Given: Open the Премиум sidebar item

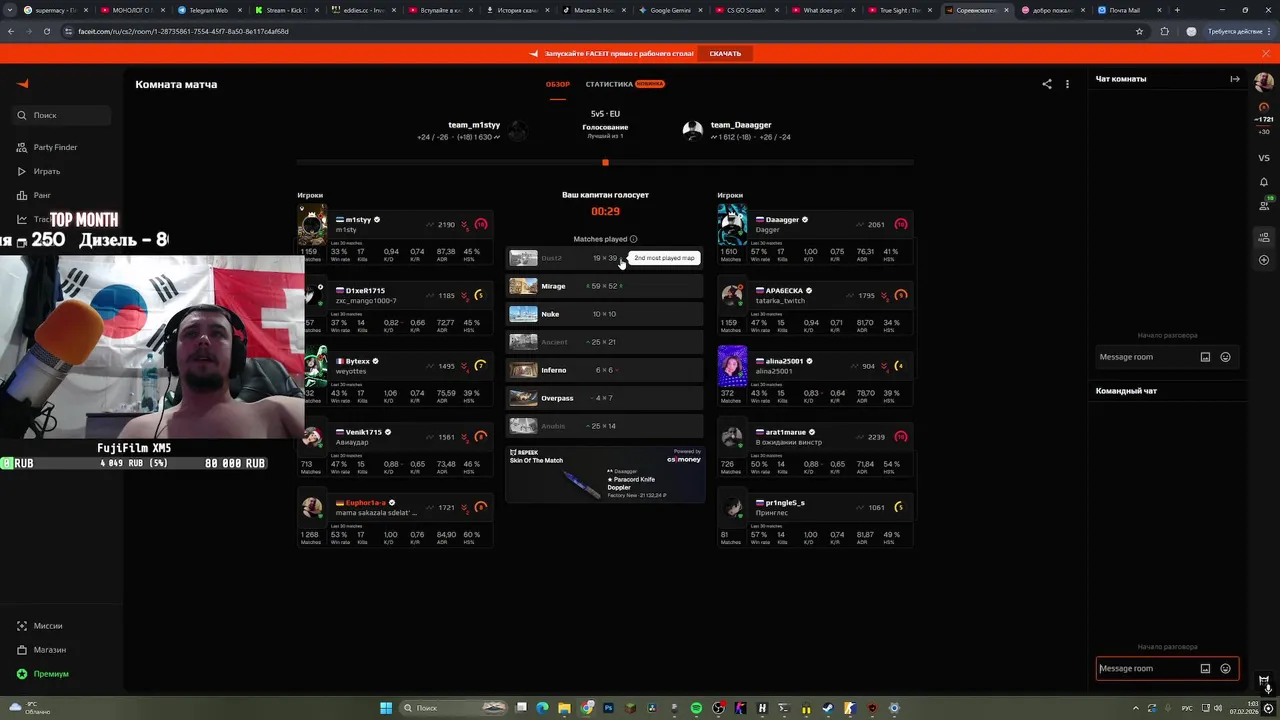Looking at the screenshot, I should (51, 674).
